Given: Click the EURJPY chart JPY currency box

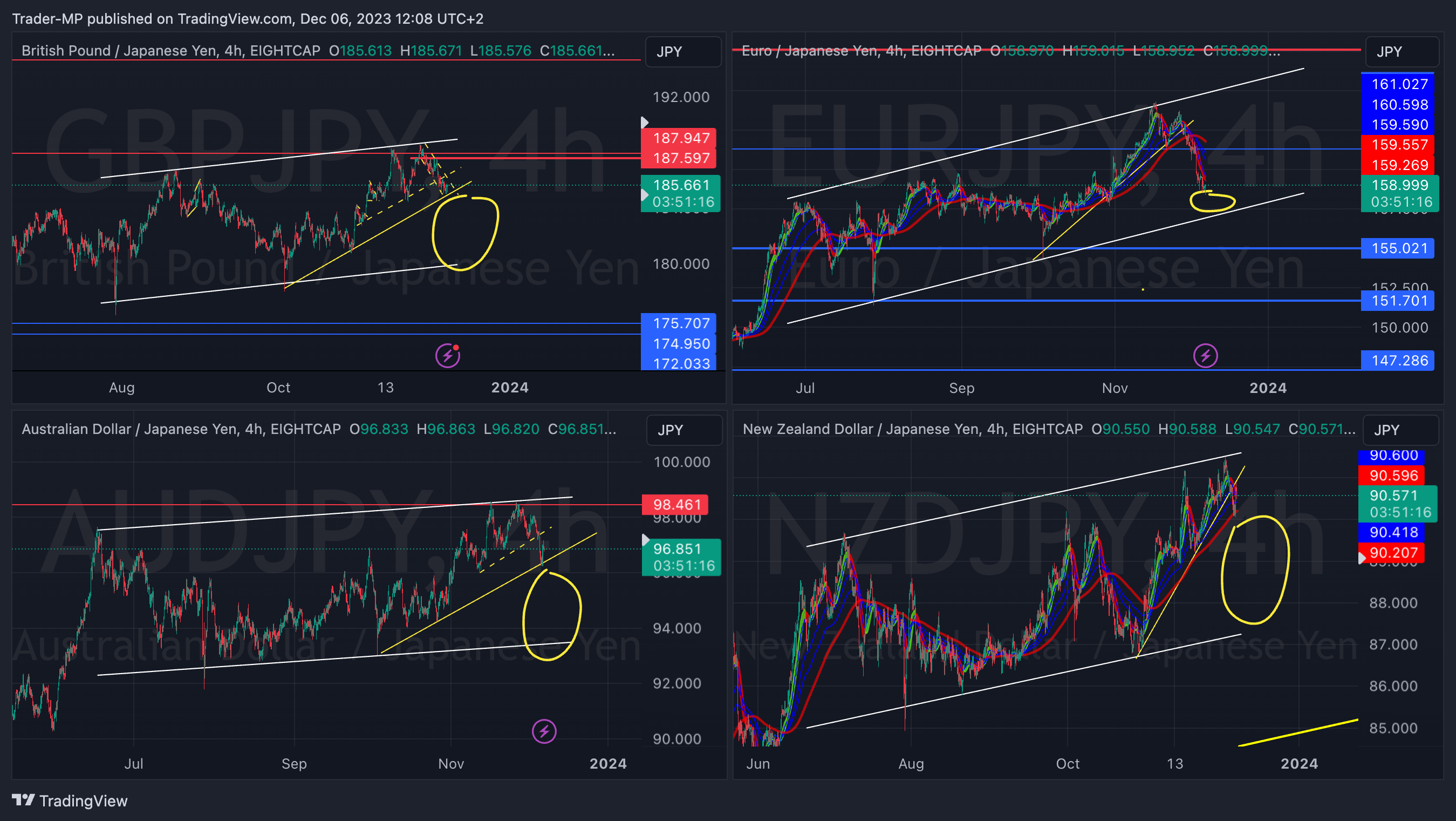Looking at the screenshot, I should click(1402, 51).
